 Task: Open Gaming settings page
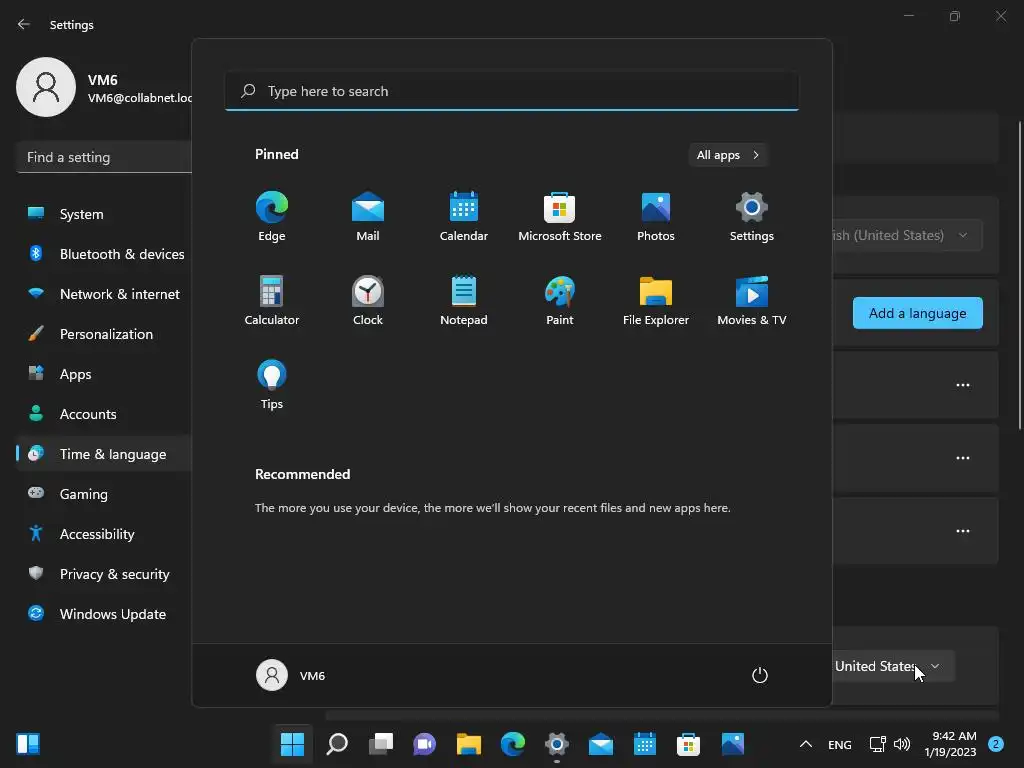coord(104,494)
